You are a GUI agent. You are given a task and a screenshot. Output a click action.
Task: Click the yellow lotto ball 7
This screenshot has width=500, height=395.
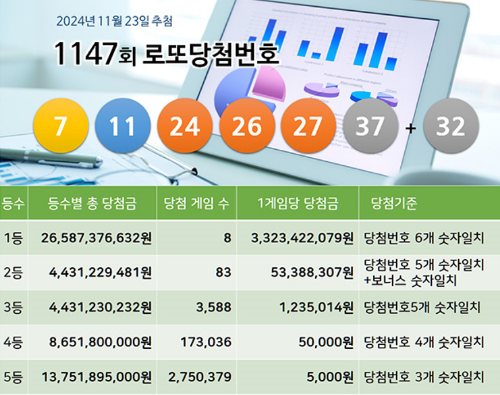click(61, 126)
